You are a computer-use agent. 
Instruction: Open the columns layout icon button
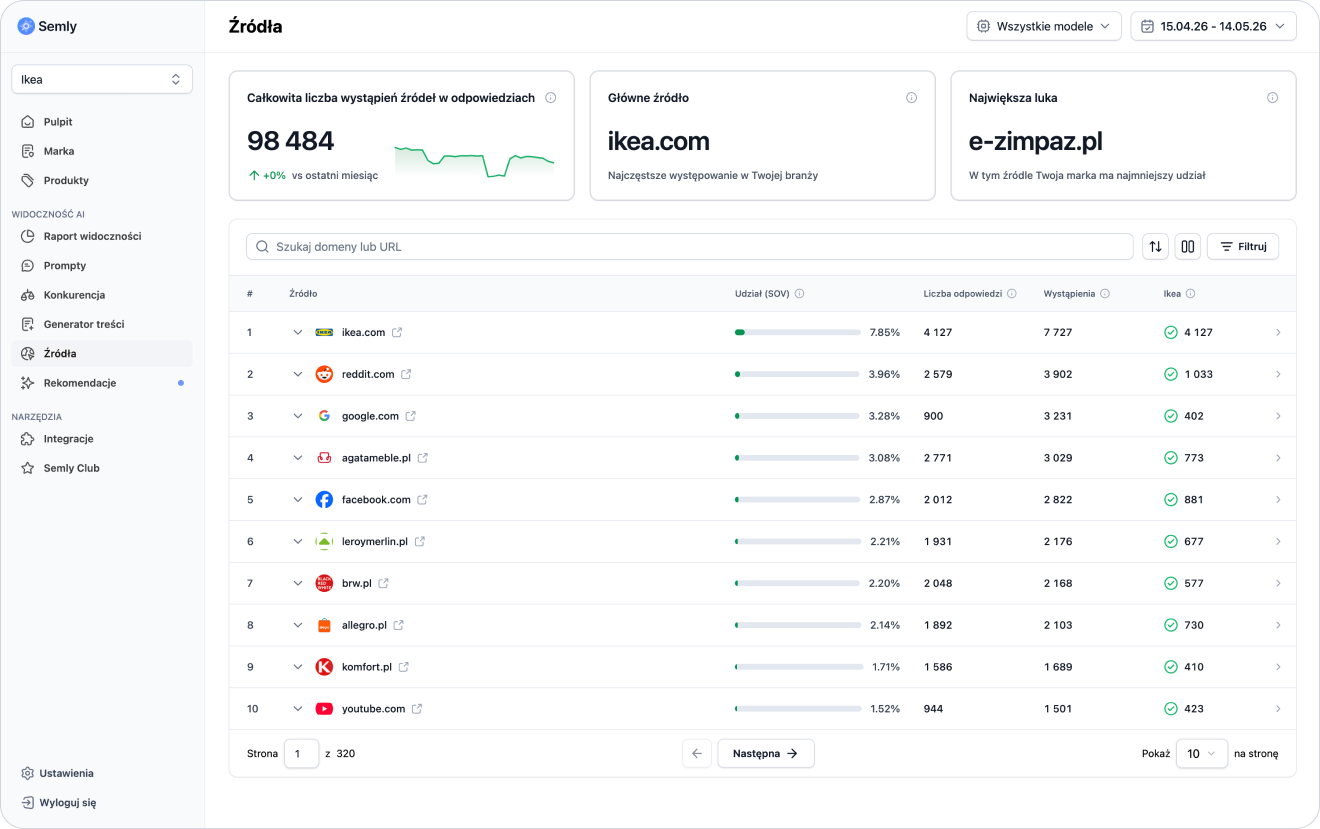click(x=1187, y=246)
